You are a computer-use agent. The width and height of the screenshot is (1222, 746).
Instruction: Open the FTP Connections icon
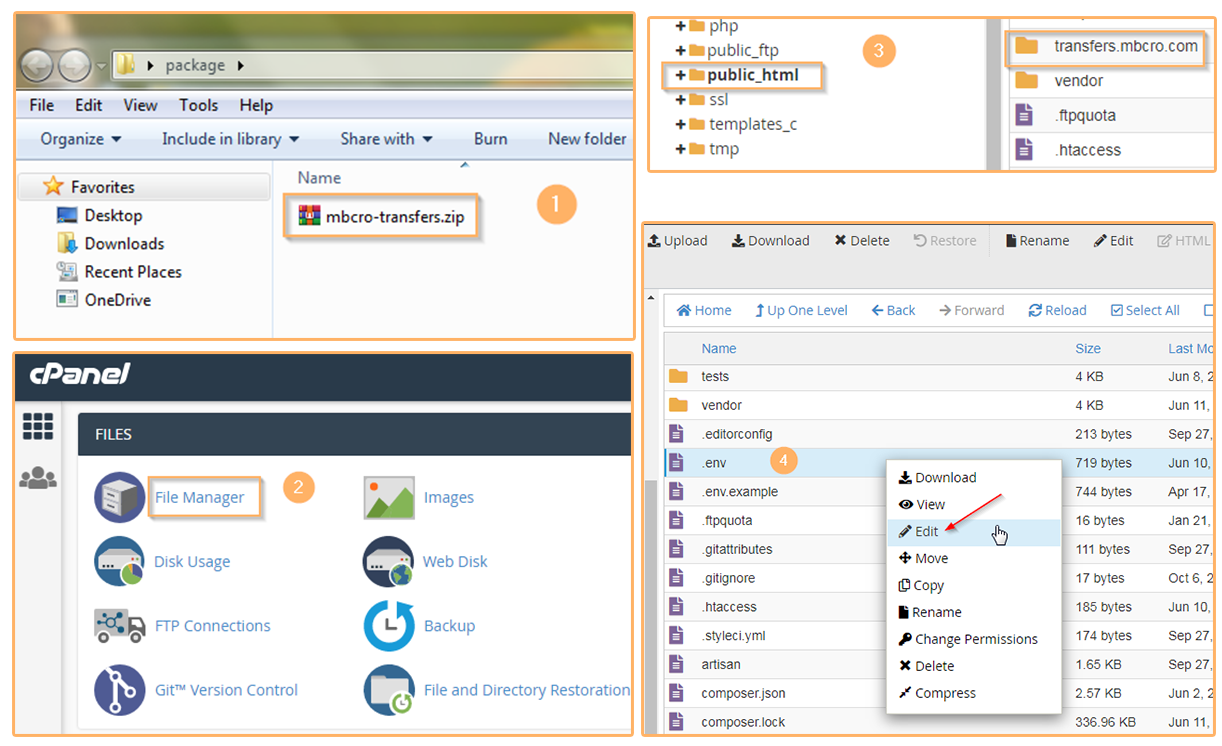click(120, 626)
